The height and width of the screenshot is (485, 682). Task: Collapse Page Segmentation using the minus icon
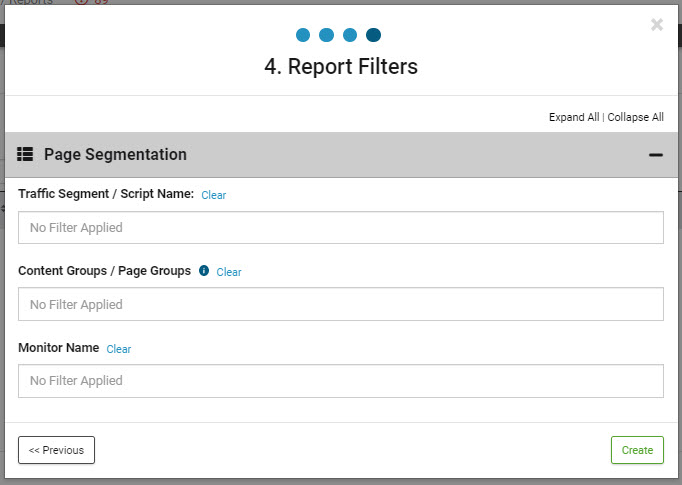[x=656, y=155]
